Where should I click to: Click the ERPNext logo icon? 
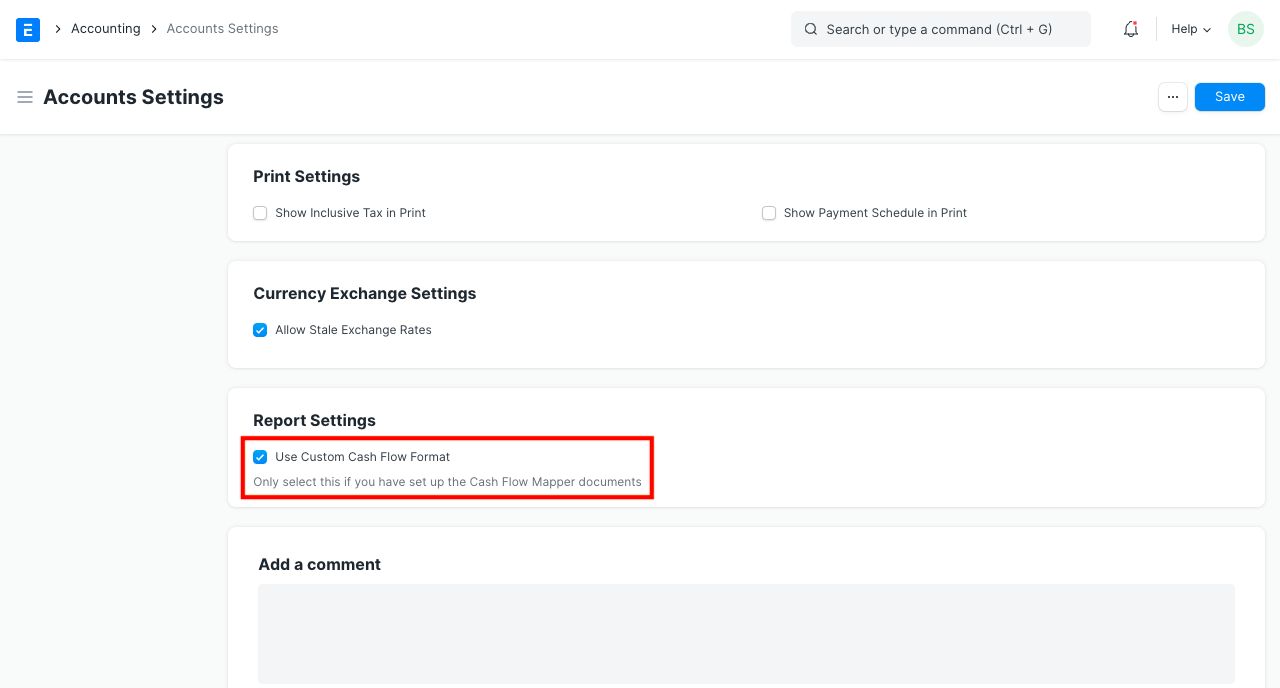pyautogui.click(x=27, y=29)
